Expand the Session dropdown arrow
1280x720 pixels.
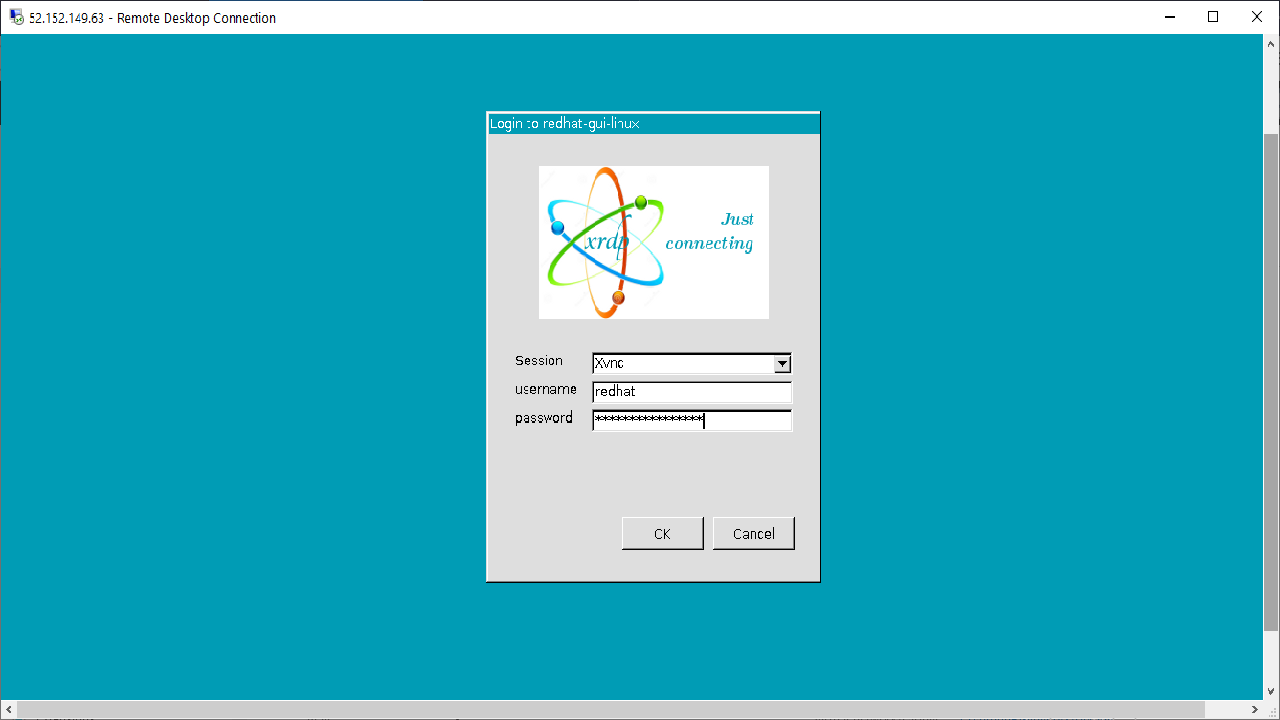(782, 364)
